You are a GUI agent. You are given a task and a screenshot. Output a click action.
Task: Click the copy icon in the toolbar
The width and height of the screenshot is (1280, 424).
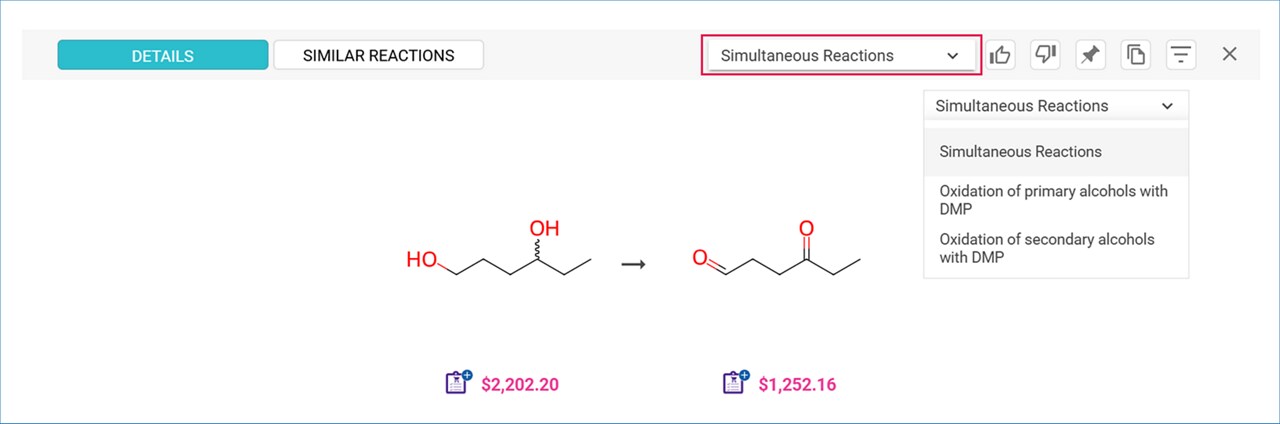[1136, 55]
